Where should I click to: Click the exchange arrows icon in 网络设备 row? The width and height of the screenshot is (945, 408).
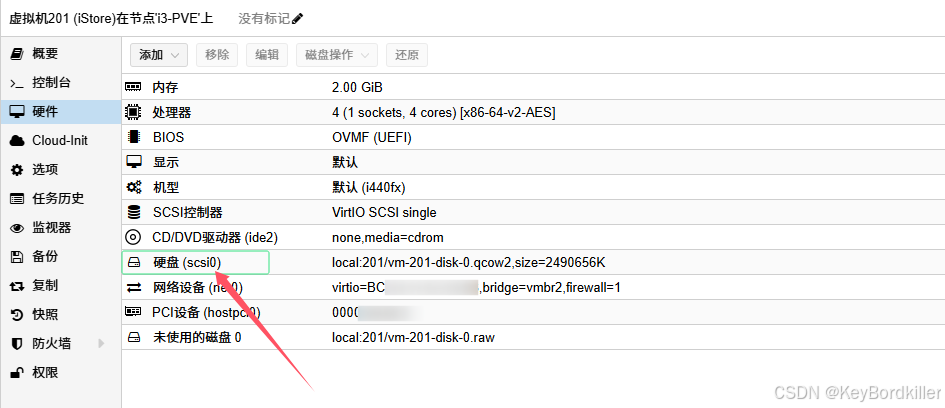coord(133,287)
